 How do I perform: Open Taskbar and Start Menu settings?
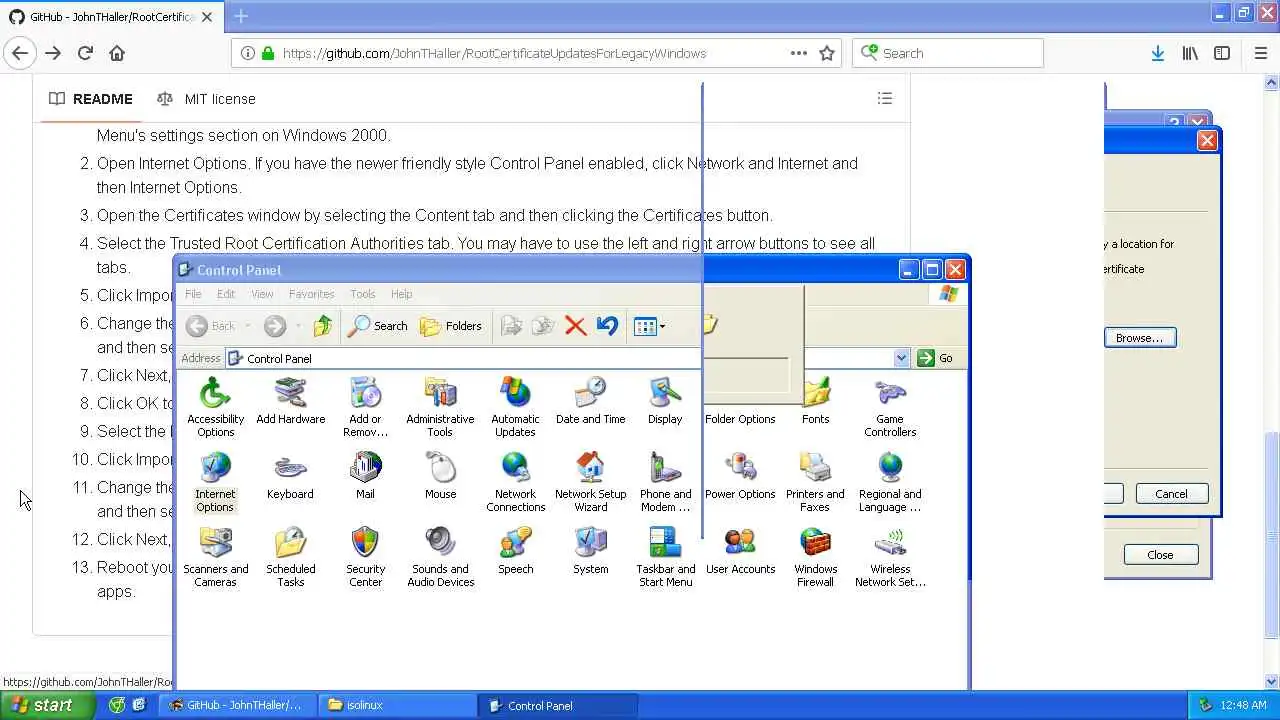coord(665,557)
